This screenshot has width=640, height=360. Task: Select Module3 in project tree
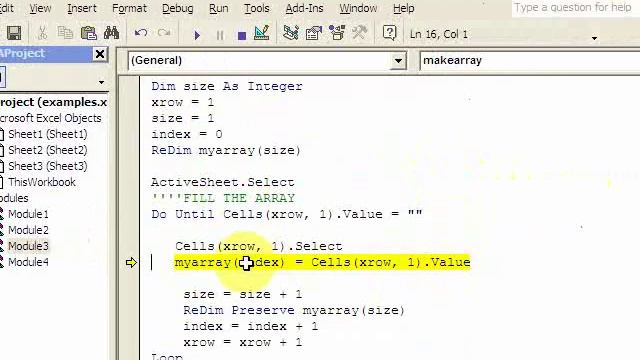click(28, 246)
